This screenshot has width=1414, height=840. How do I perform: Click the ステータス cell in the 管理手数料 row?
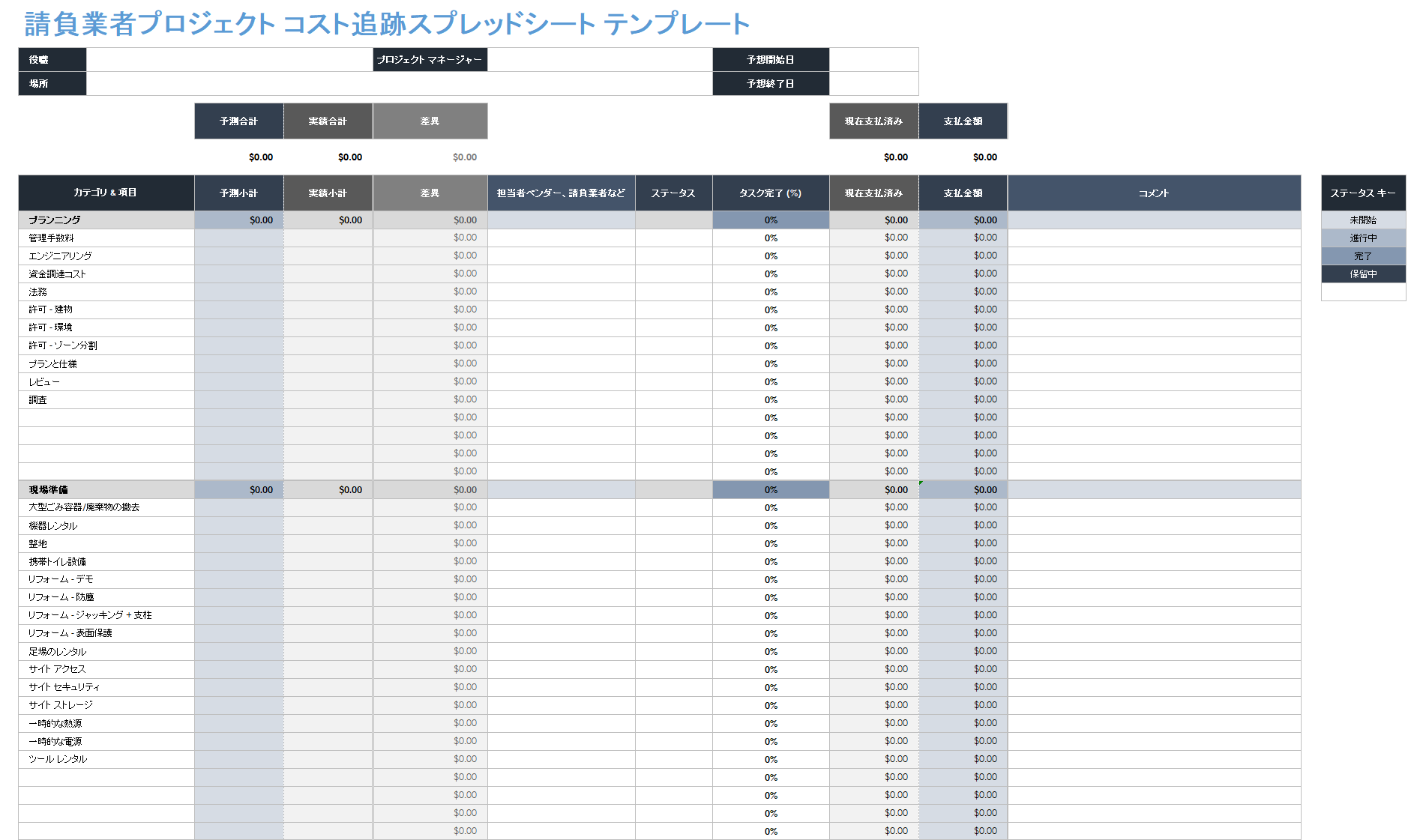click(x=674, y=238)
